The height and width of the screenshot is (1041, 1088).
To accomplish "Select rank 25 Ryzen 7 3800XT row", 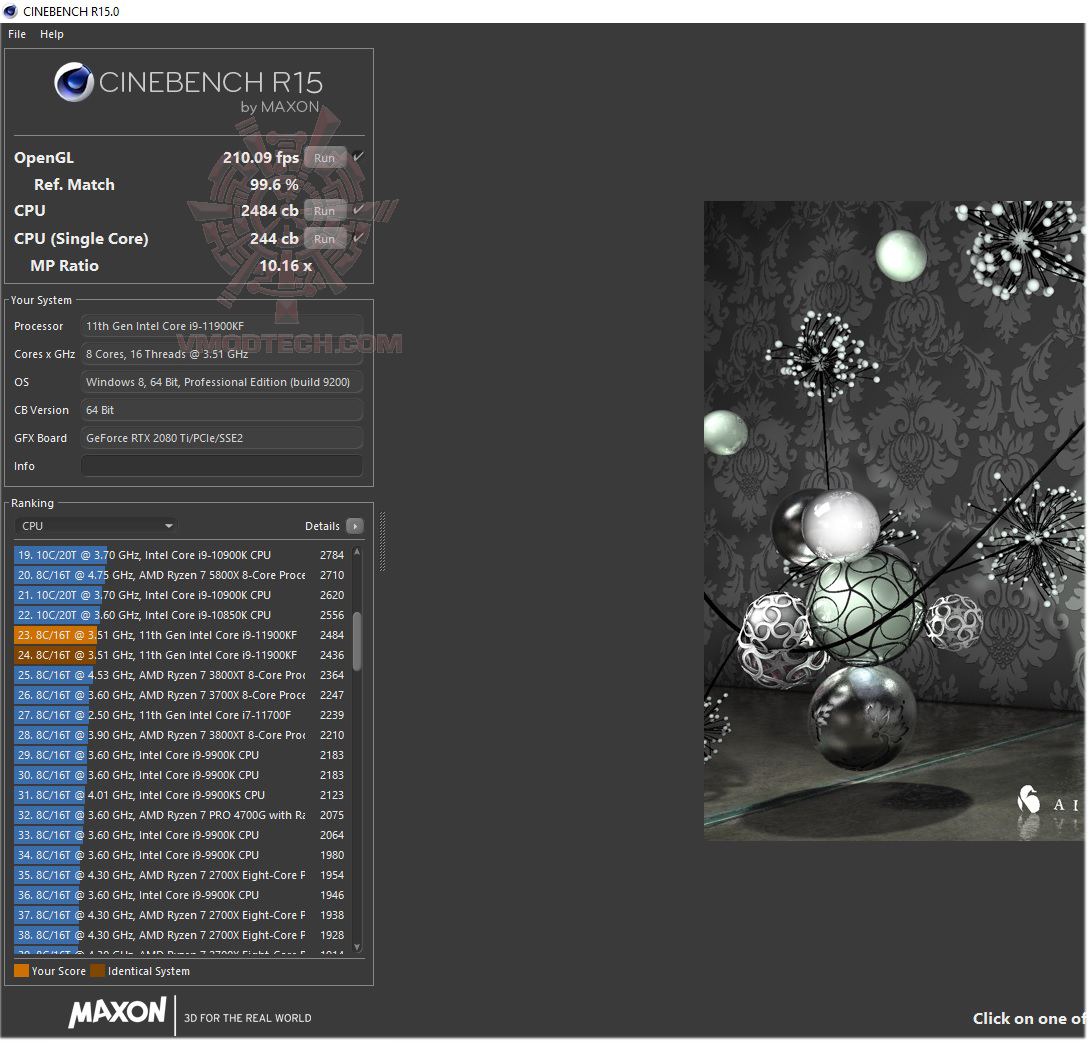I will [x=182, y=675].
